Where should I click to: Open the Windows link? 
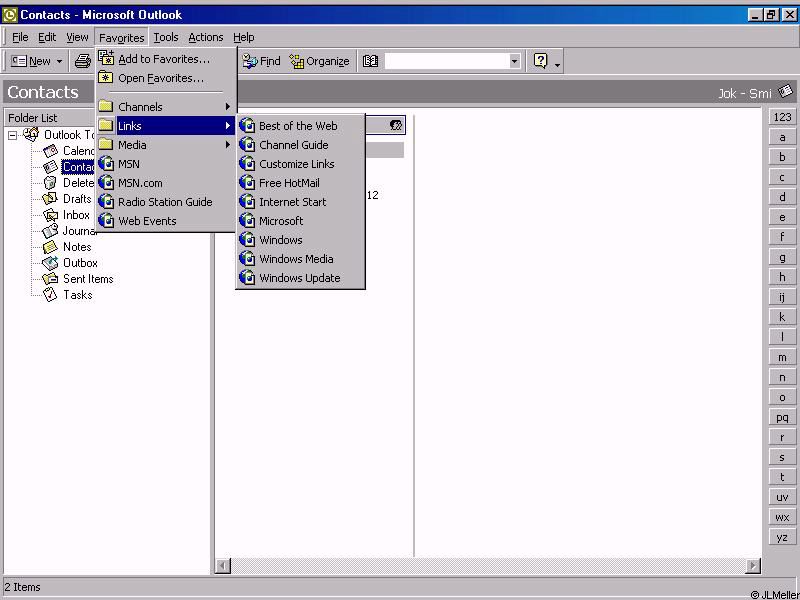click(301, 240)
